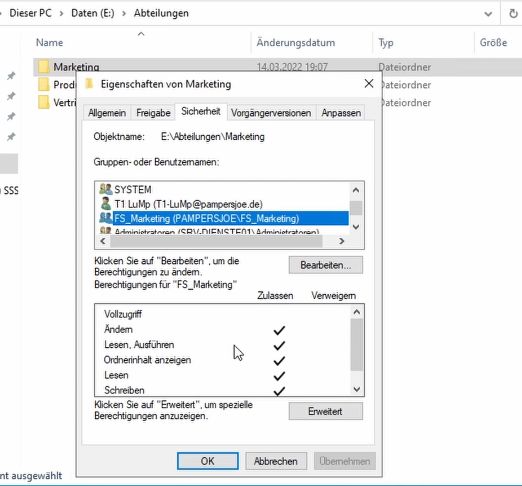The height and width of the screenshot is (486, 522).
Task: Click the Bearbeiten... button
Action: click(326, 265)
